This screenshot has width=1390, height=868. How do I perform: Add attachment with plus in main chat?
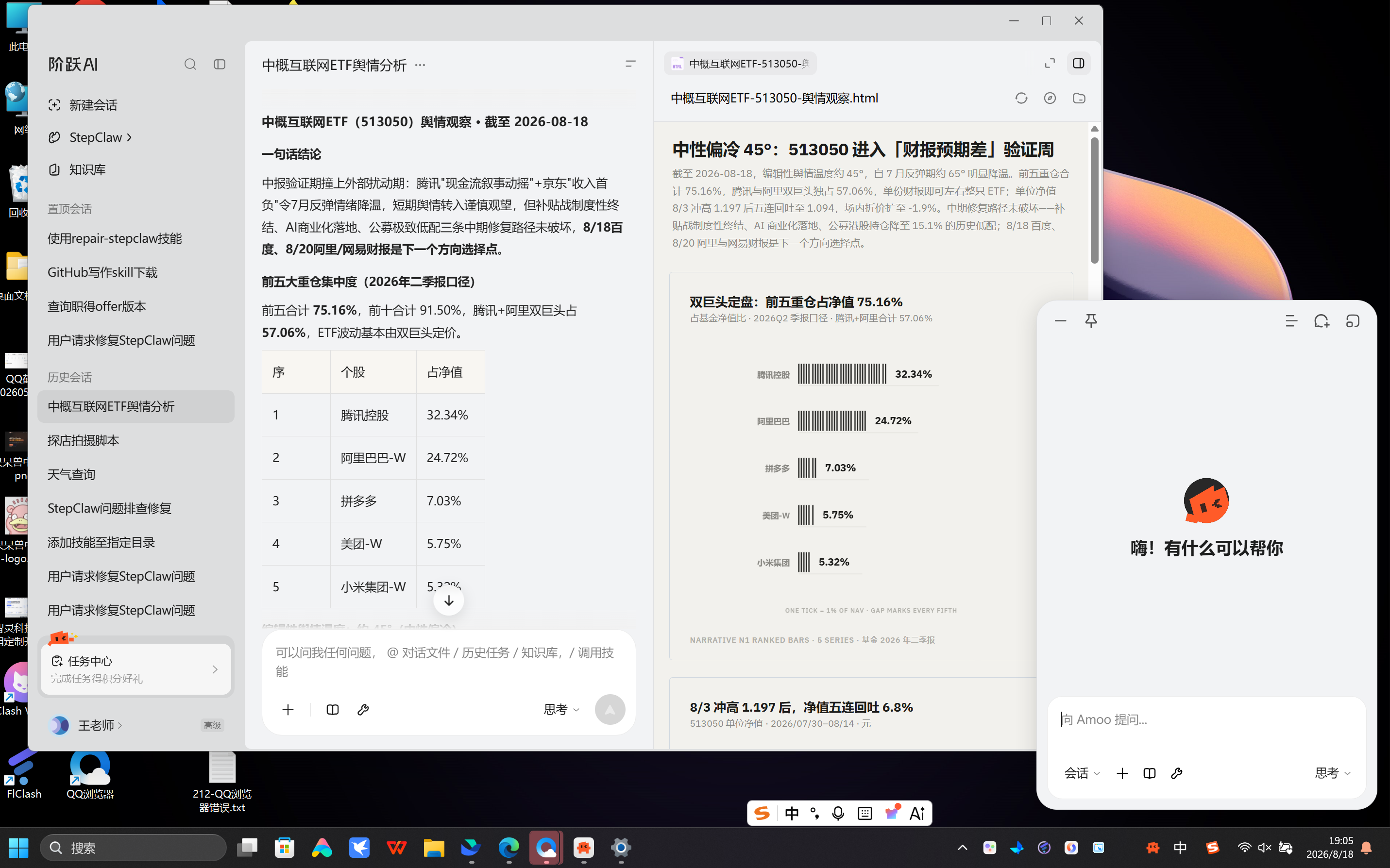click(x=288, y=710)
